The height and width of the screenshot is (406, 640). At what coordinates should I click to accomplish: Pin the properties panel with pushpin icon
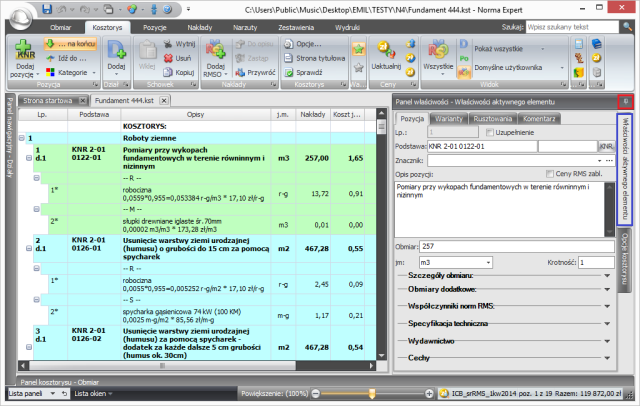(x=625, y=102)
